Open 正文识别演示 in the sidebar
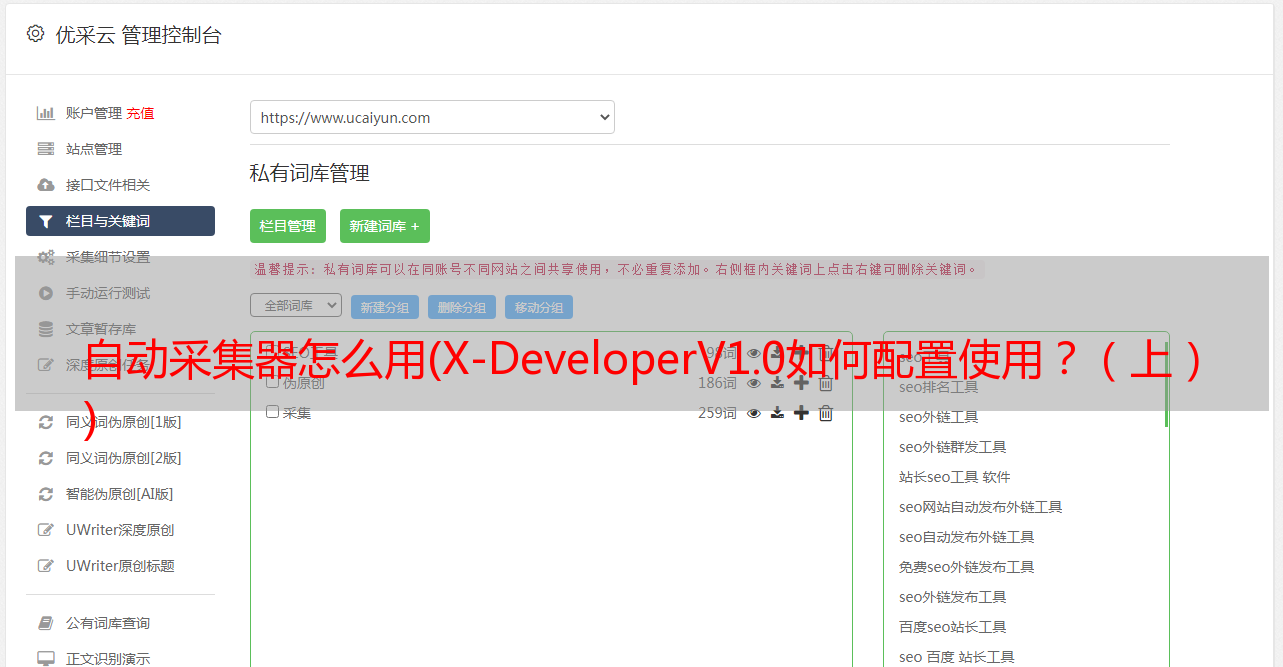Screen dimensions: 1283x667 pyautogui.click(x=108, y=659)
